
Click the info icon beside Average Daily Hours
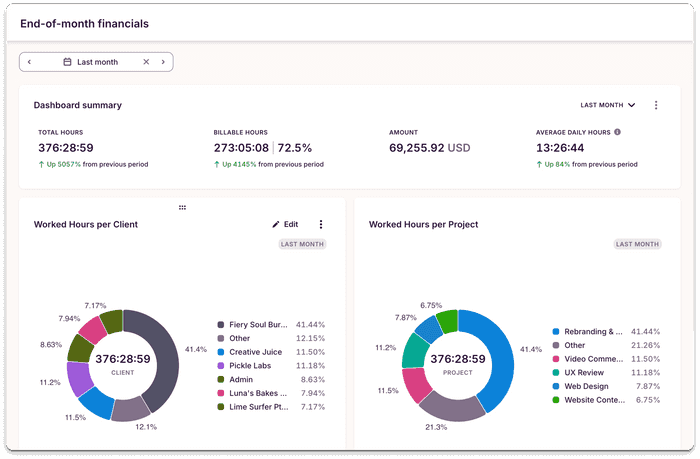coord(617,132)
